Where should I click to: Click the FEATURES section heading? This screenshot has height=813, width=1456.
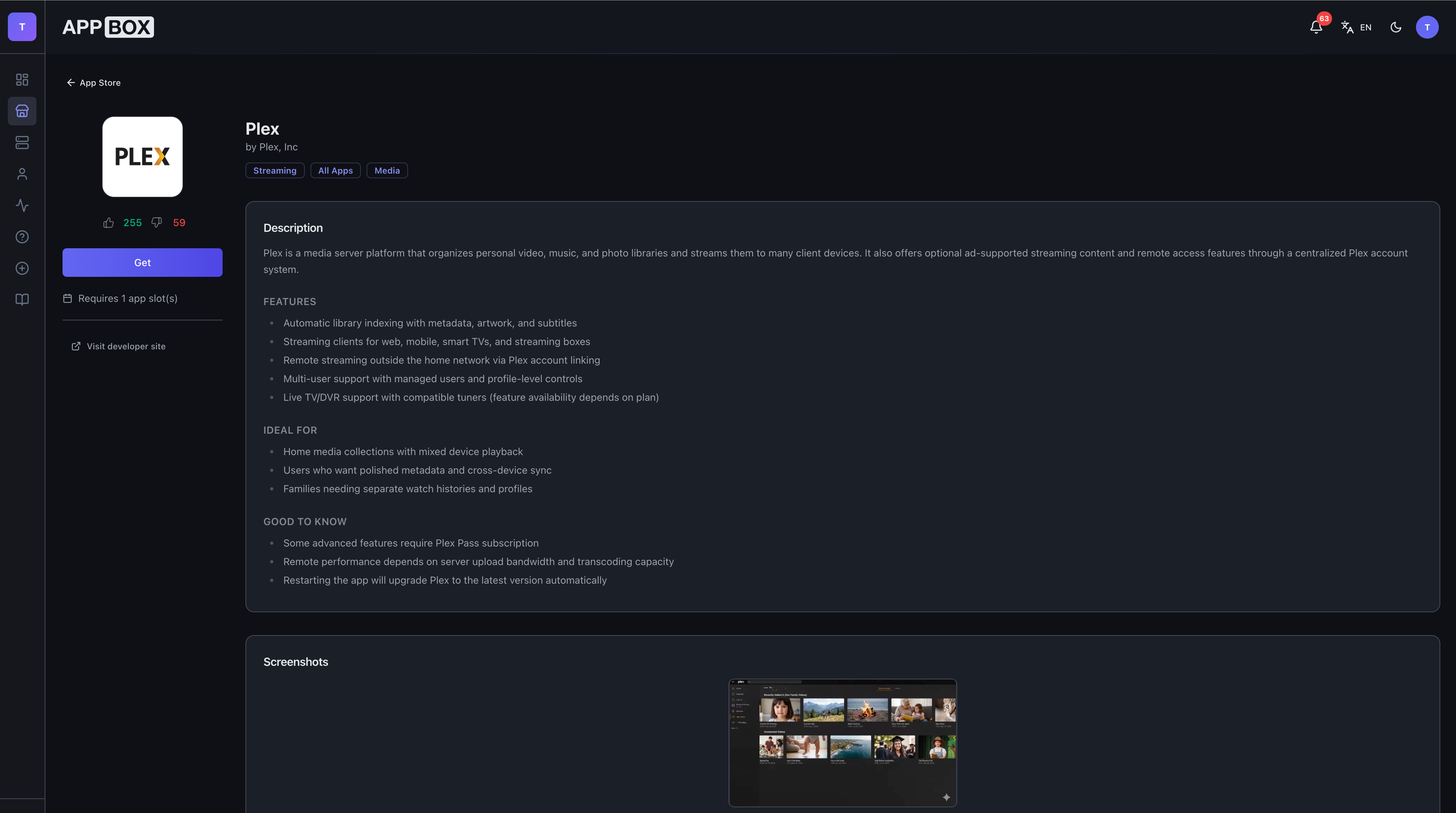coord(290,302)
